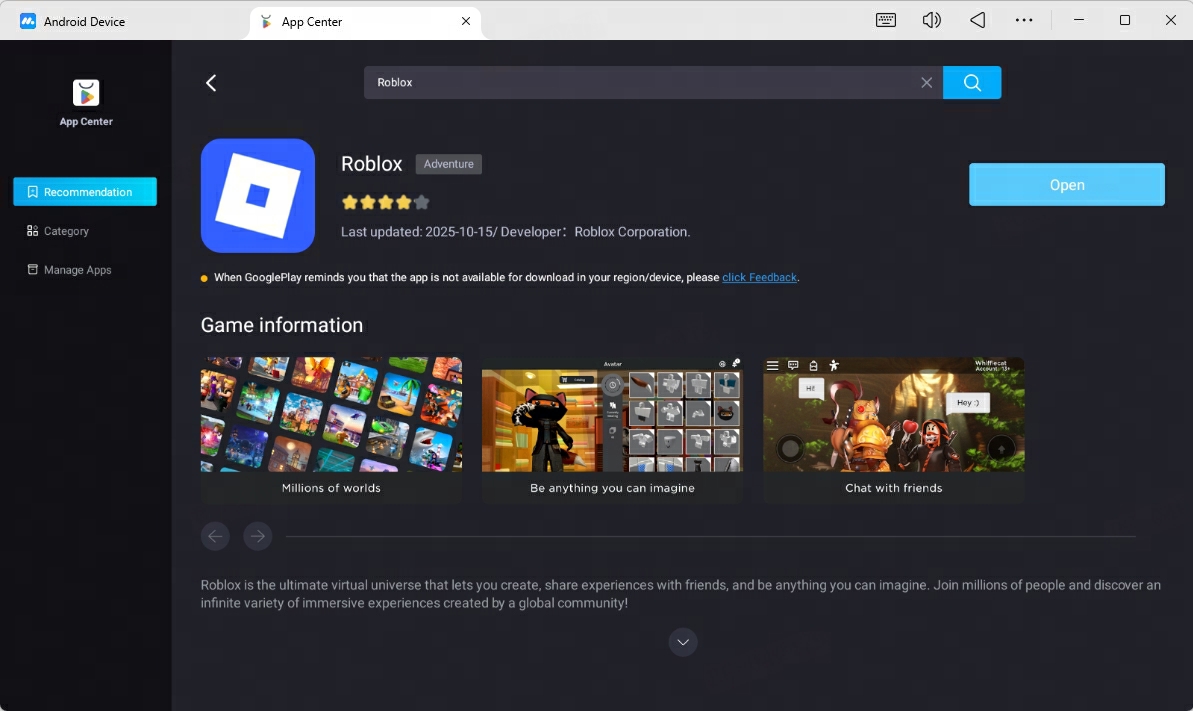
Task: Open Manage Apps in the sidebar
Action: pyautogui.click(x=76, y=269)
